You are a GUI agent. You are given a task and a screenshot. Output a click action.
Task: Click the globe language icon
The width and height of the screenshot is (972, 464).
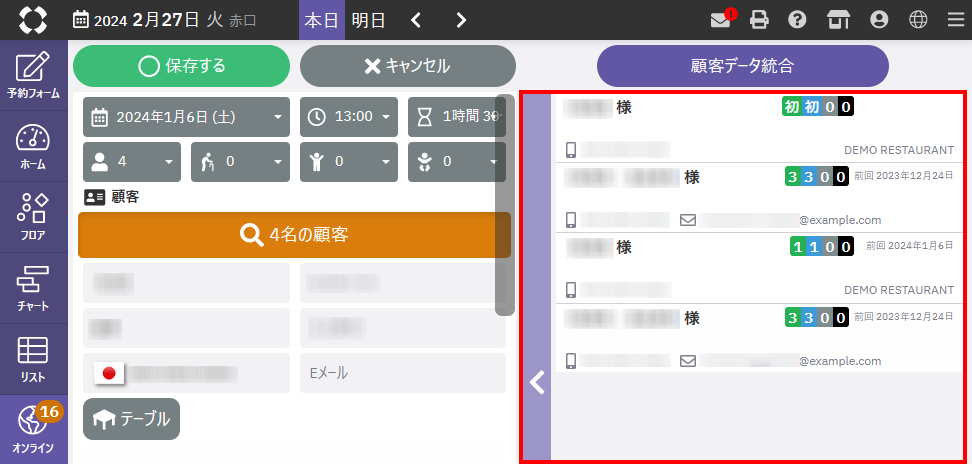click(918, 19)
